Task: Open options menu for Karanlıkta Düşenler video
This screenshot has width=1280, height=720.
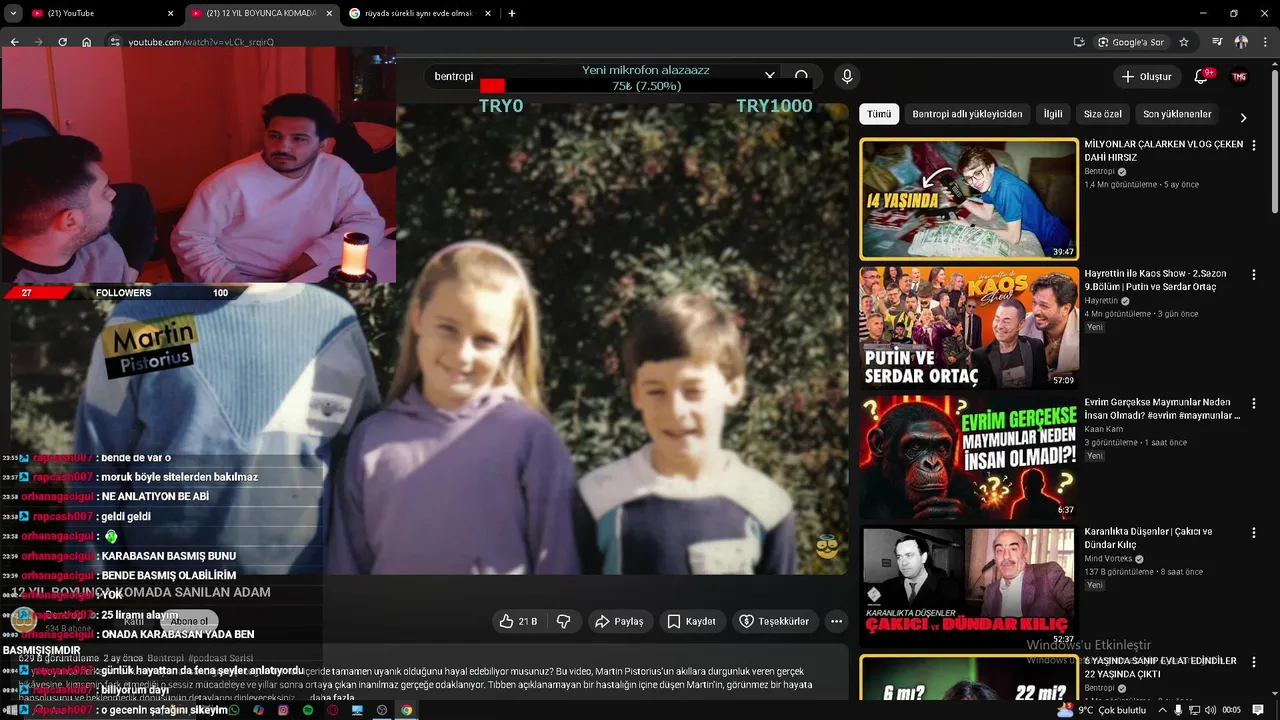Action: pos(1254,532)
